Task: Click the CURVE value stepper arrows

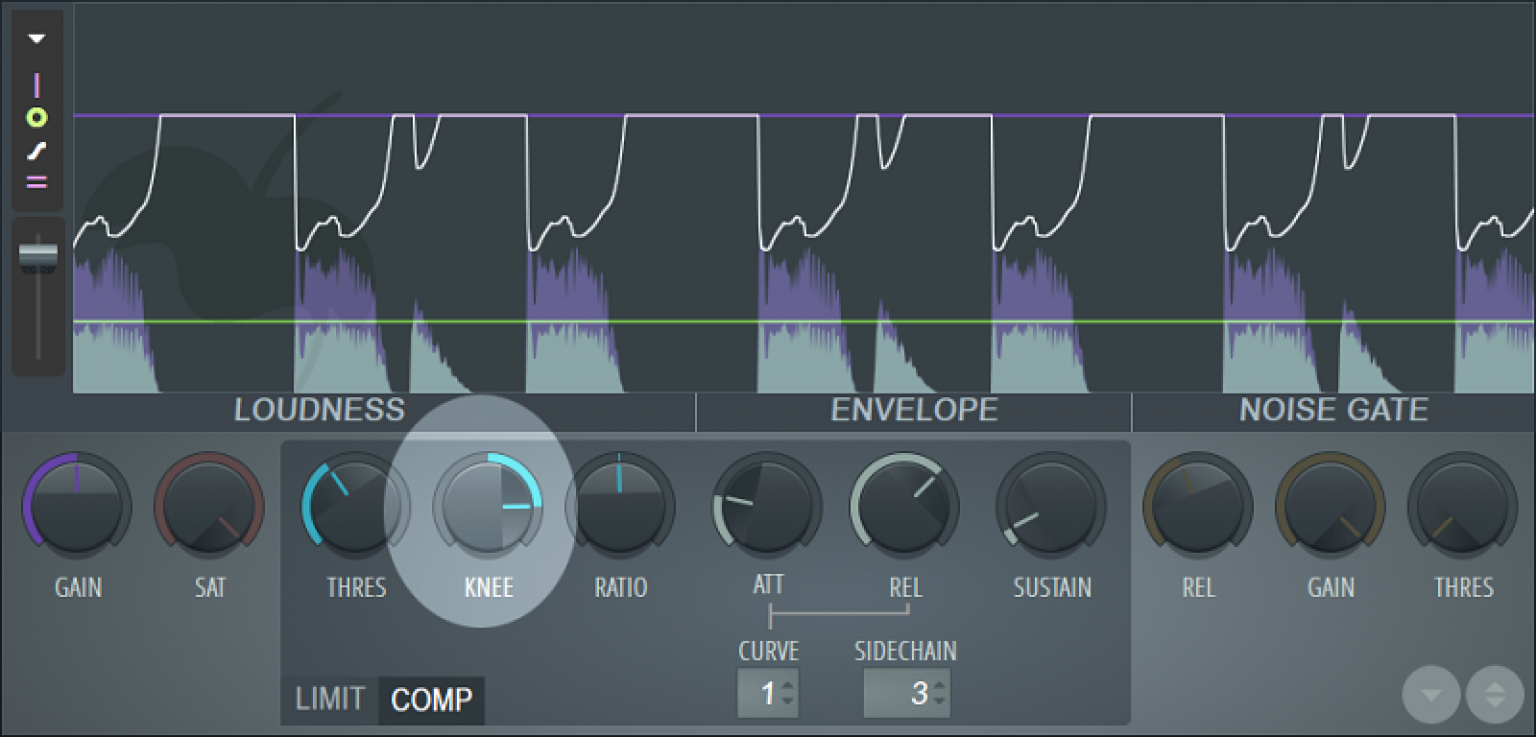Action: click(788, 693)
